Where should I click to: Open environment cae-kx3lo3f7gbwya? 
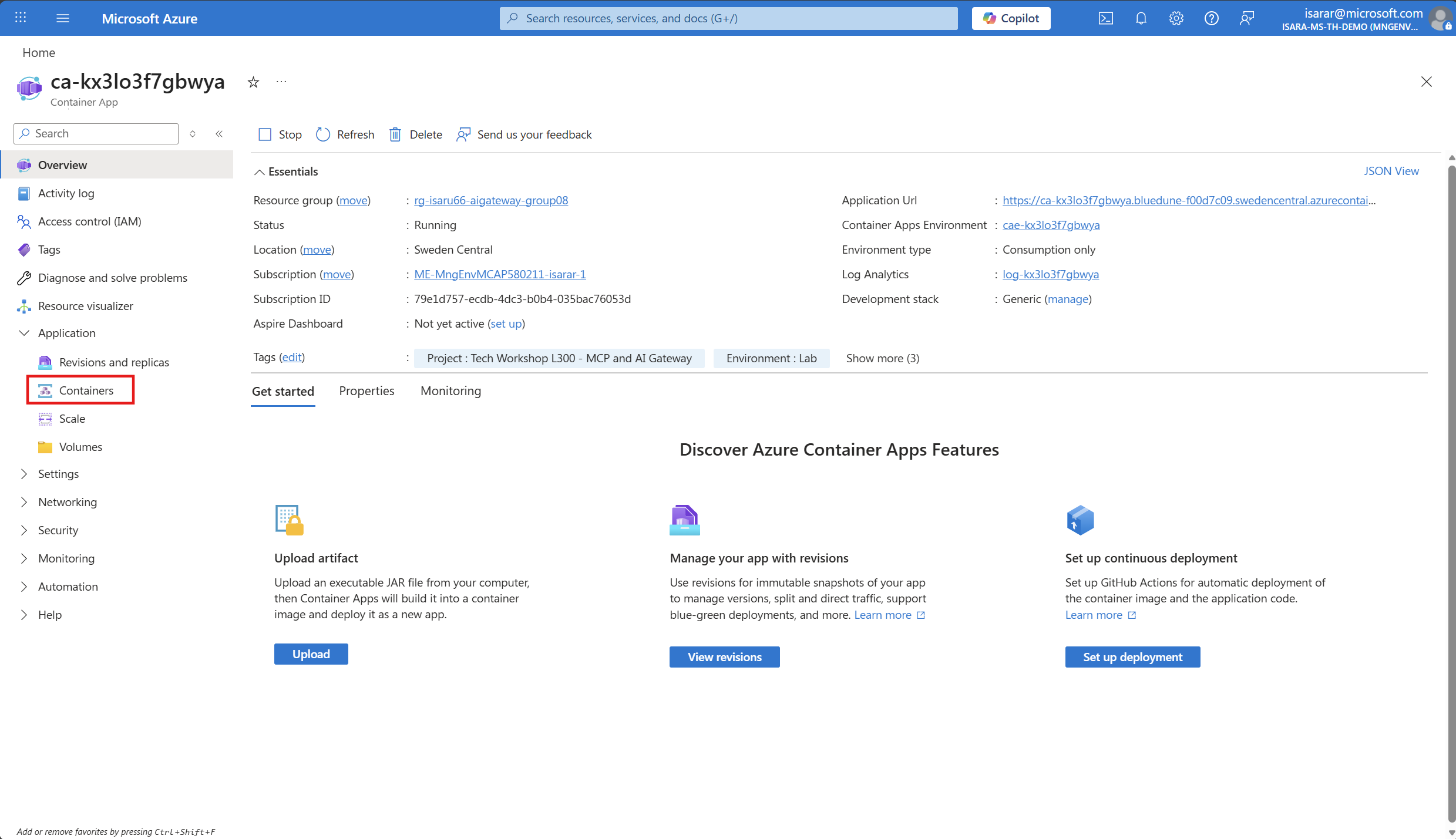(1051, 225)
